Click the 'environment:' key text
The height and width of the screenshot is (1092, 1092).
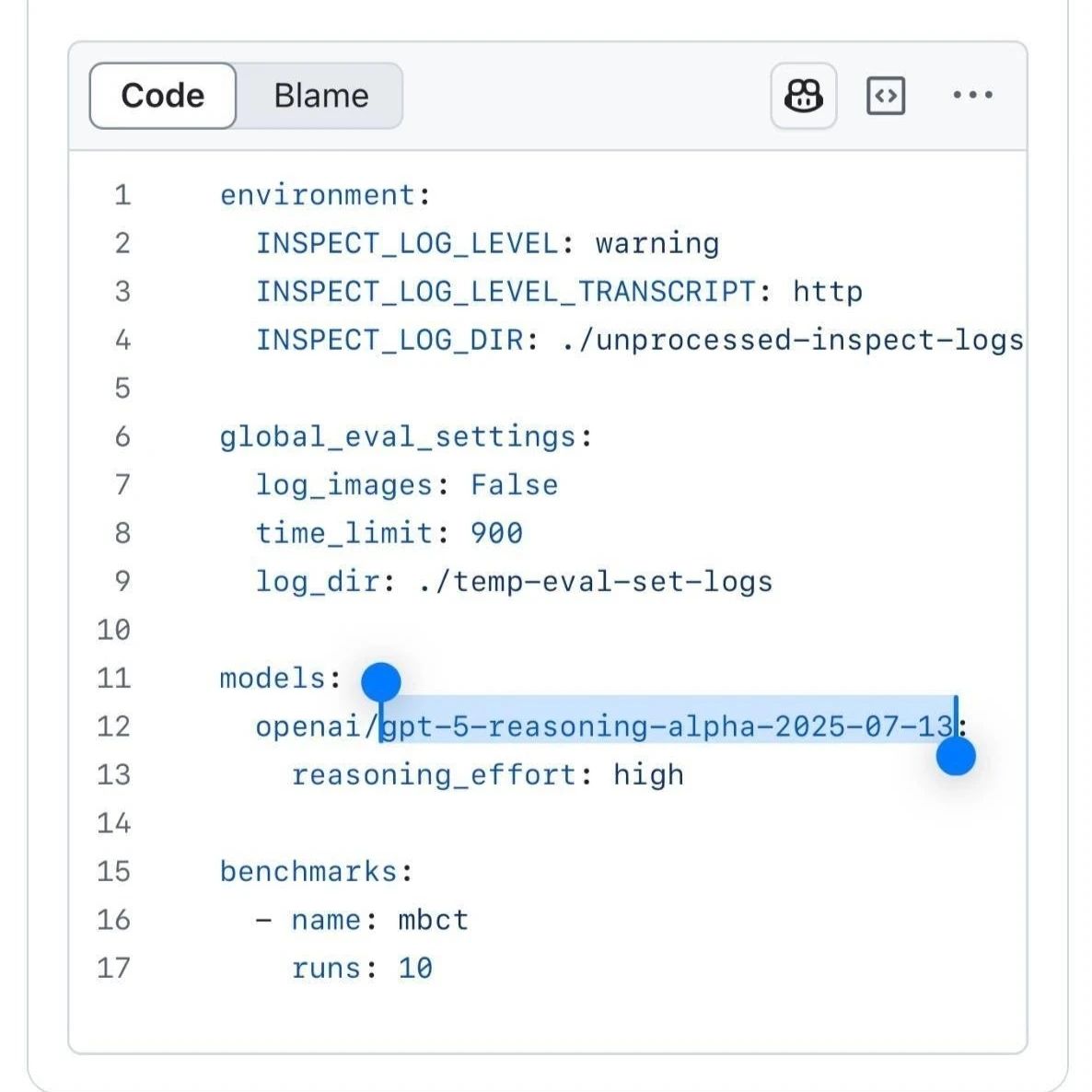(325, 195)
